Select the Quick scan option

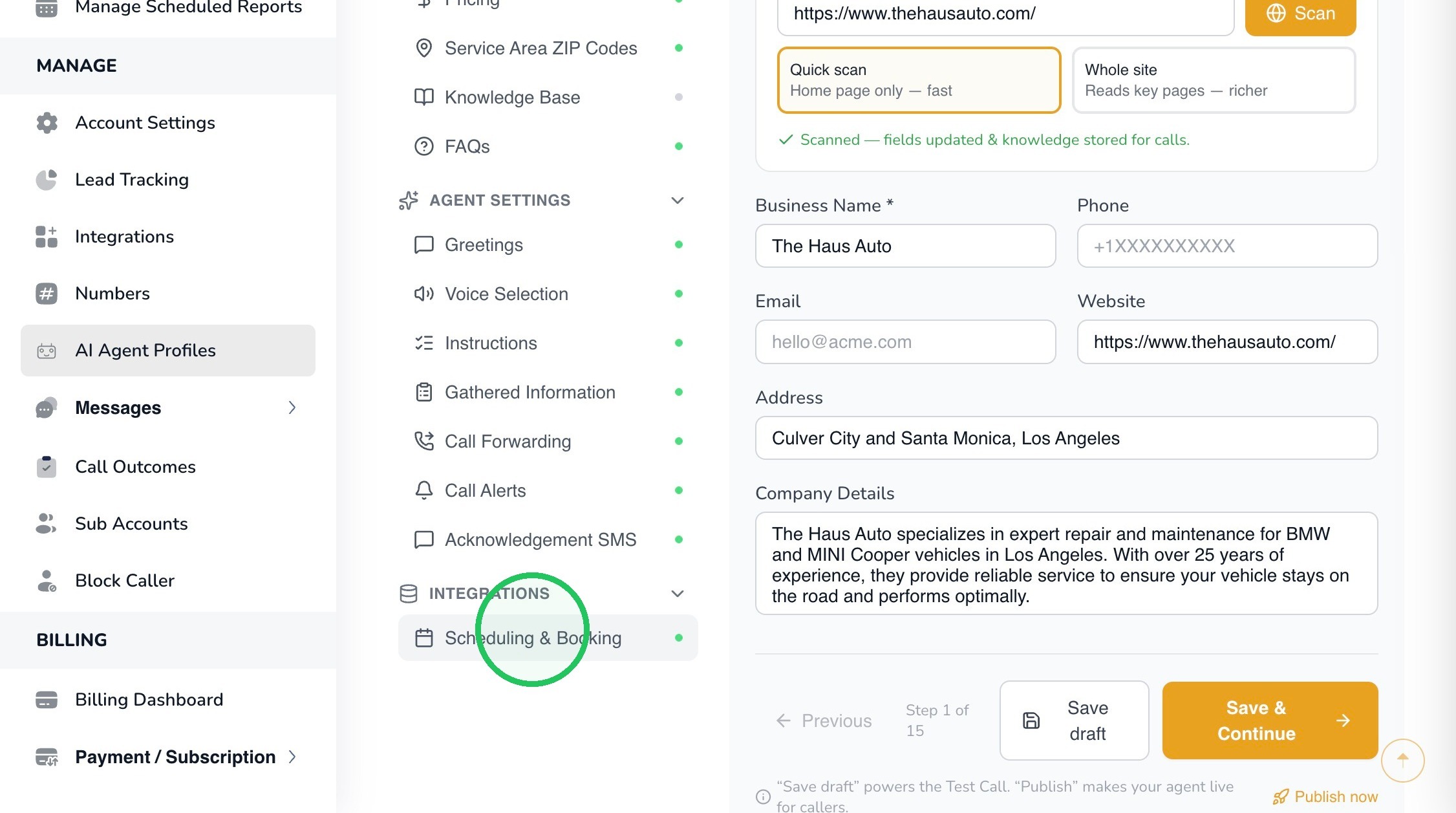pyautogui.click(x=919, y=80)
